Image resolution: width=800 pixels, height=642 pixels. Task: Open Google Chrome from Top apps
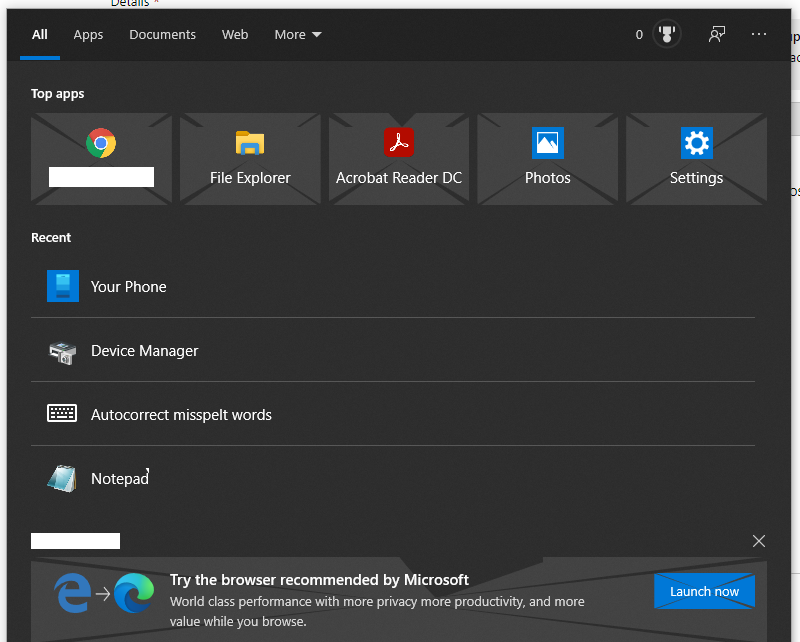[101, 159]
